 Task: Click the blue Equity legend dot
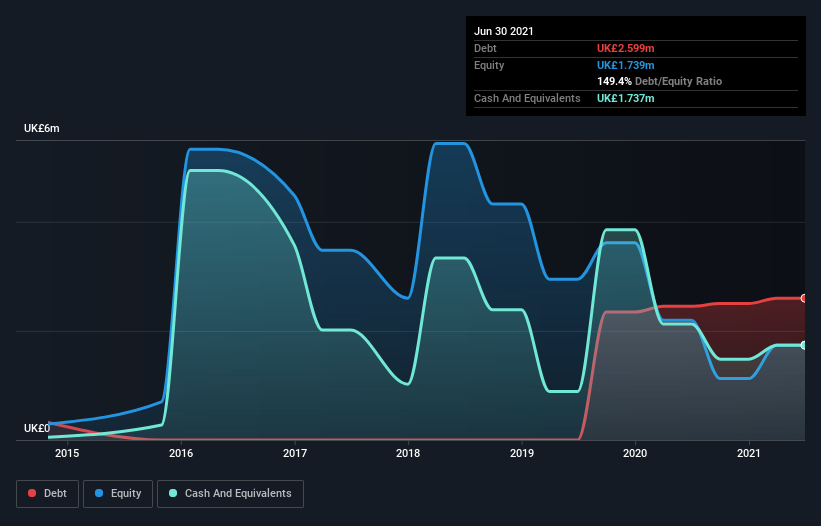point(99,493)
